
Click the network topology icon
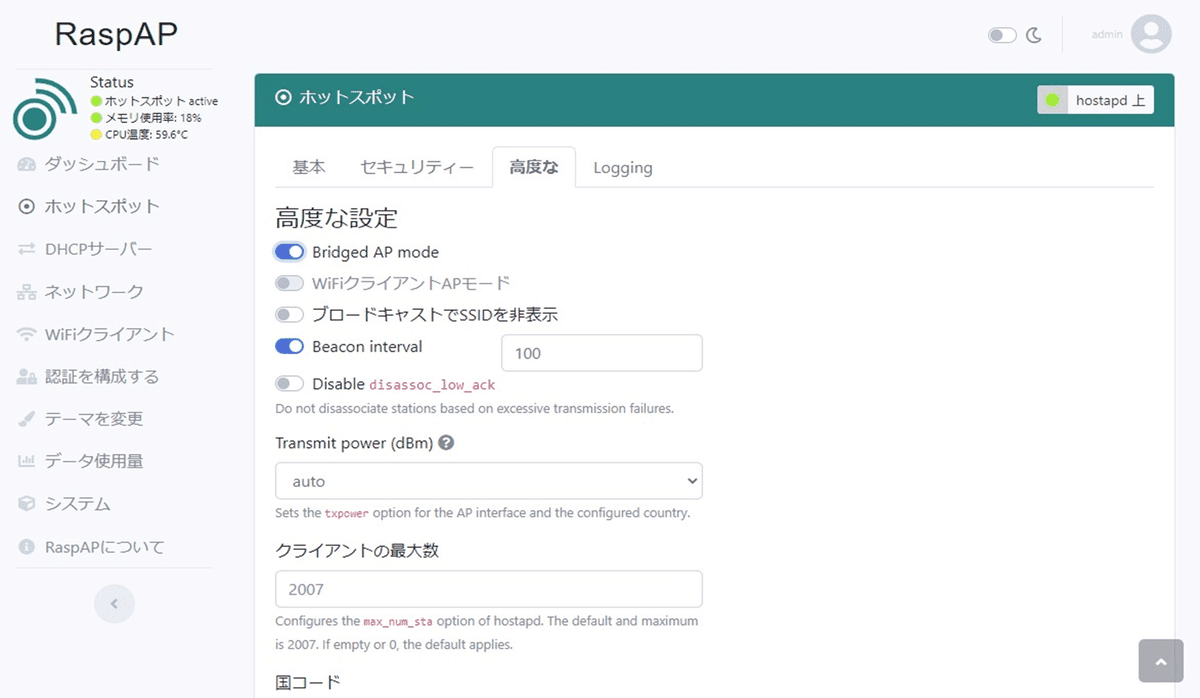pos(27,292)
